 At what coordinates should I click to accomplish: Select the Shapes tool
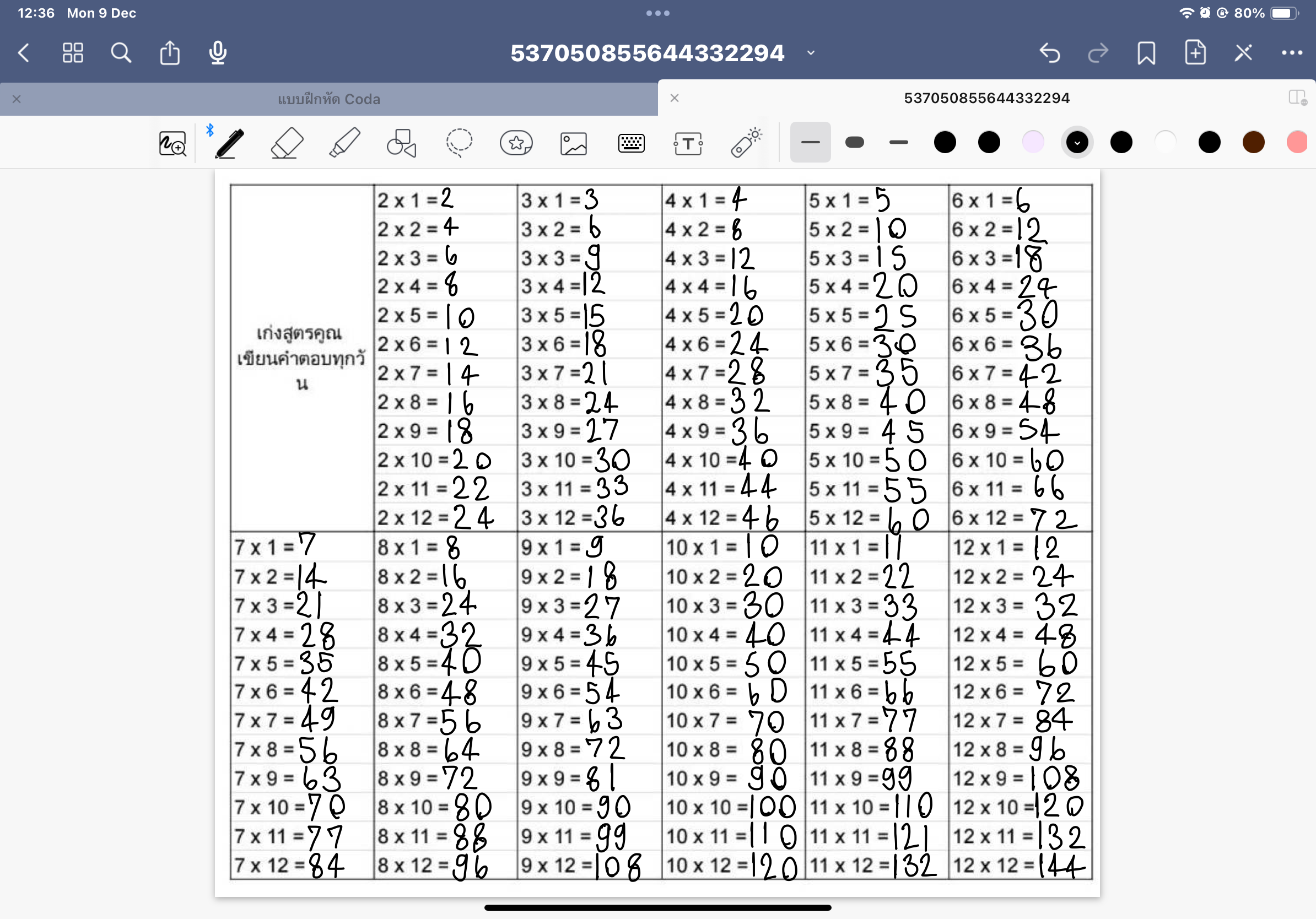[401, 143]
